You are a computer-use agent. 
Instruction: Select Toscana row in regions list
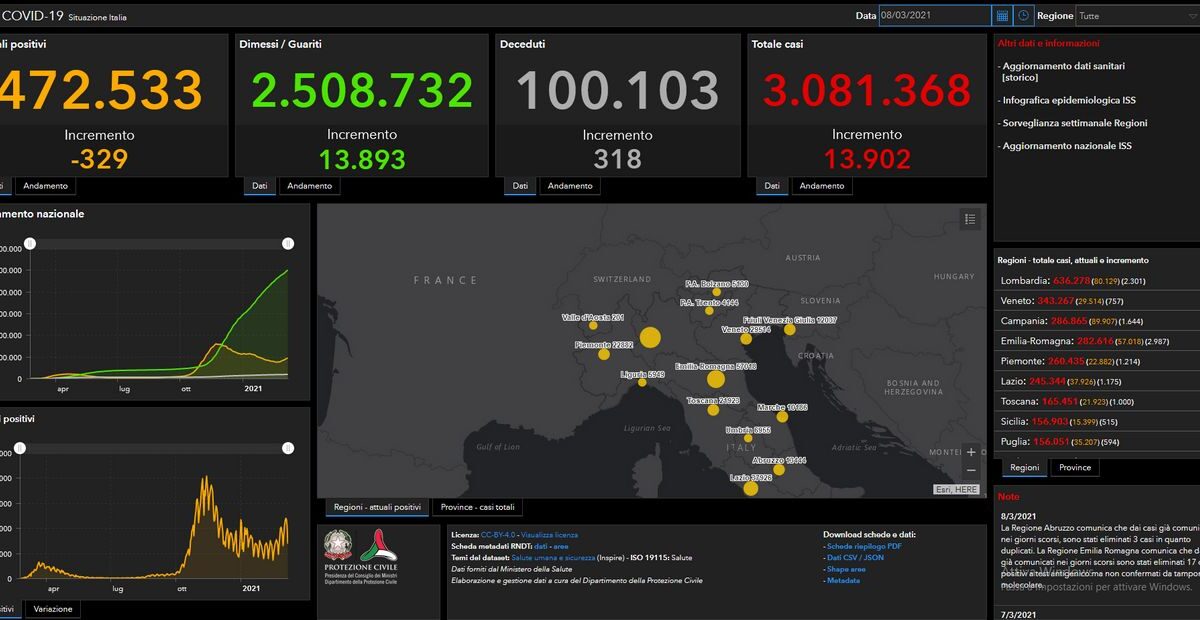click(1098, 401)
